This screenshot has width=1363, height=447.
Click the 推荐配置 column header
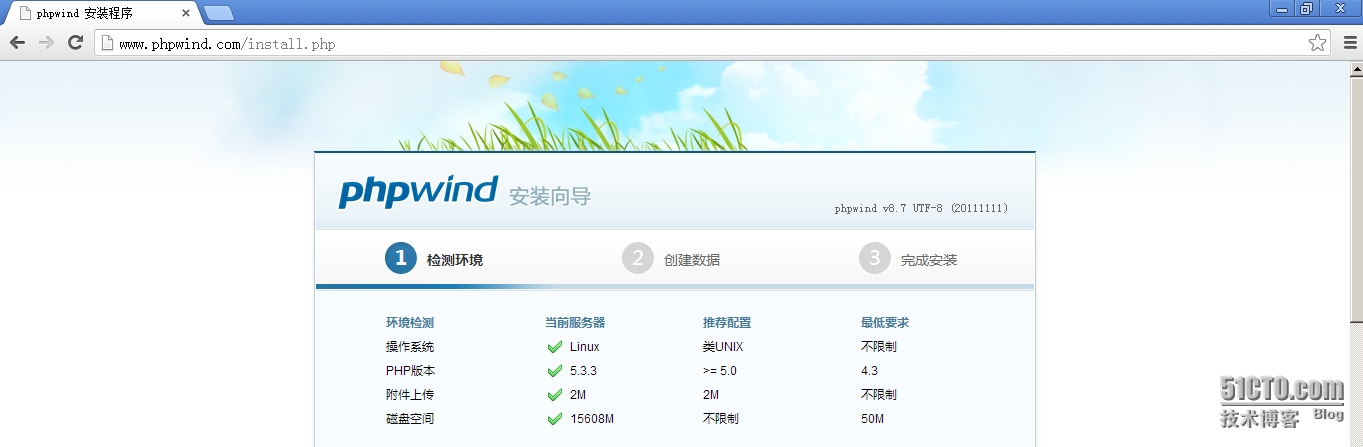[727, 323]
